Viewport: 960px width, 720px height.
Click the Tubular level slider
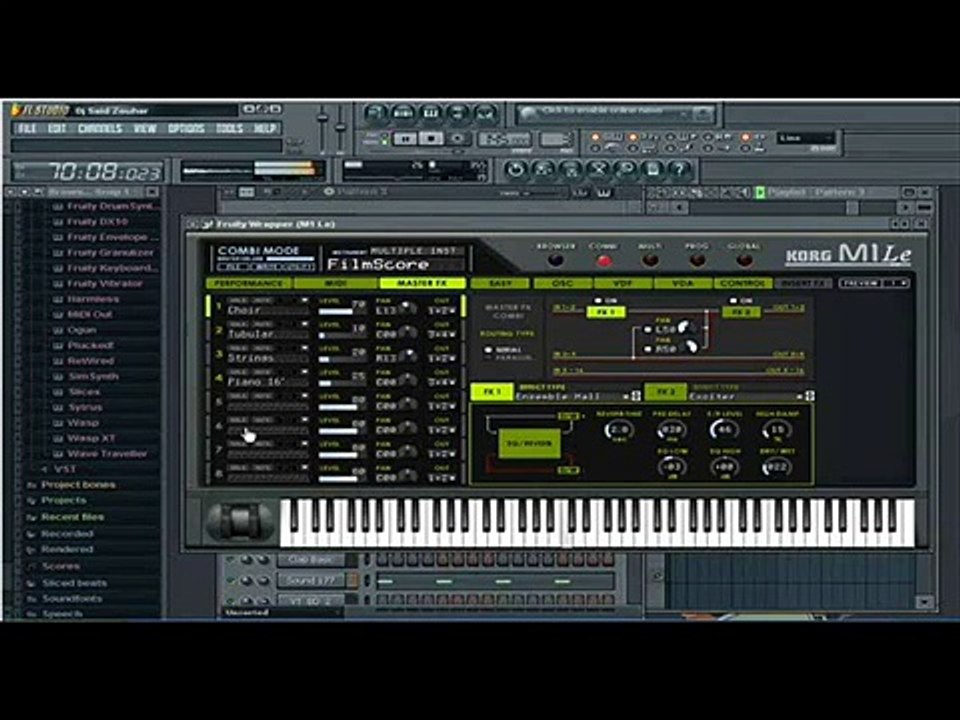(x=342, y=336)
